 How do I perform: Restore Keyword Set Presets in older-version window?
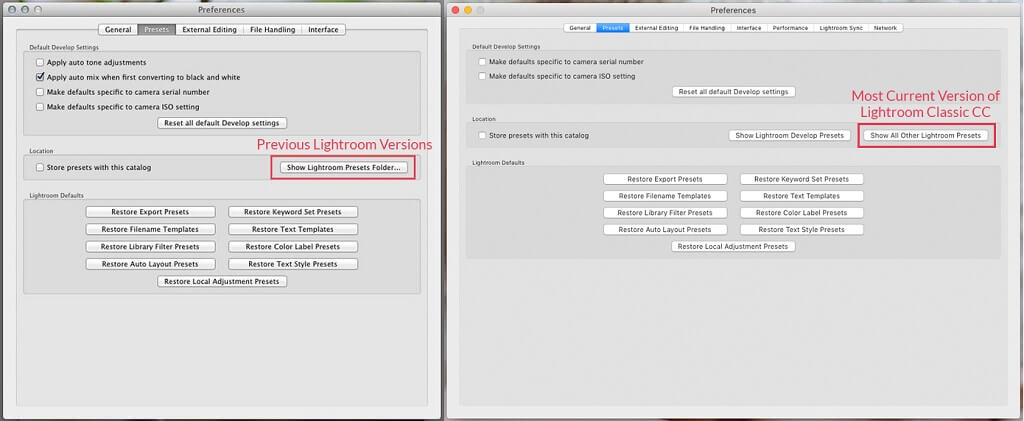(x=293, y=212)
